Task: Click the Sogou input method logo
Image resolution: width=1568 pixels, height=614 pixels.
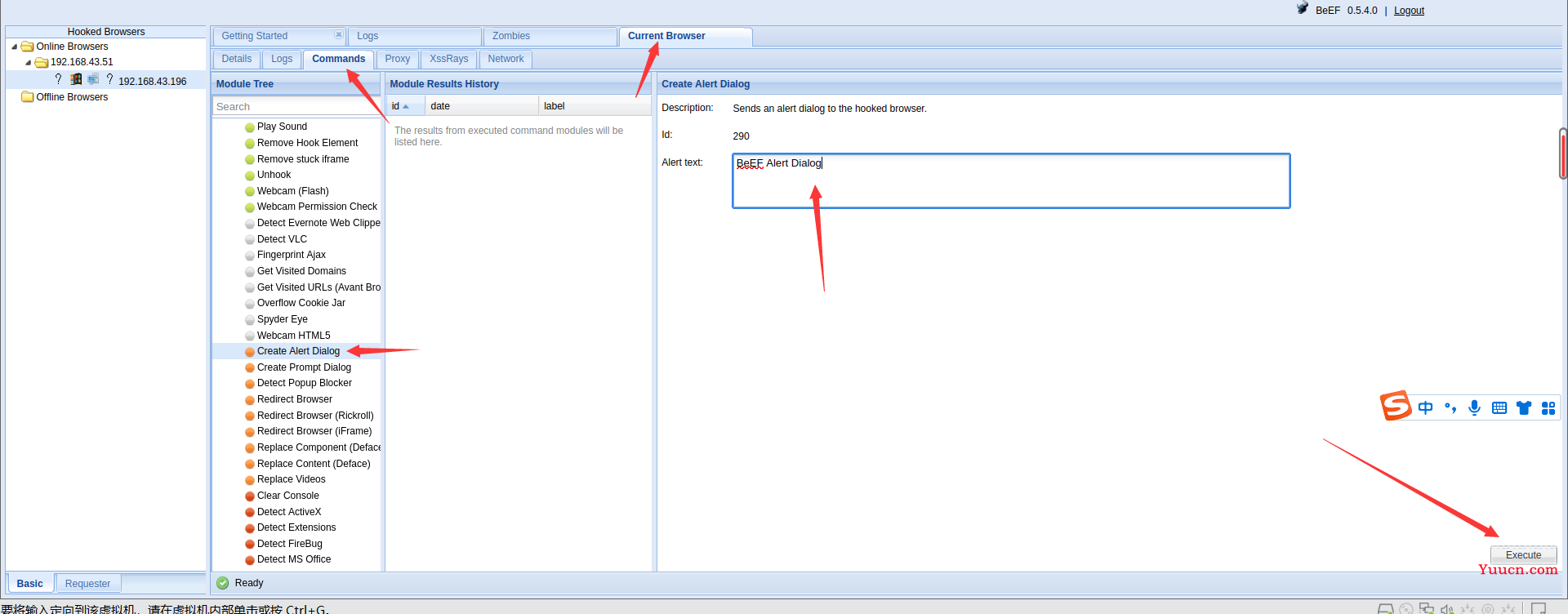Action: click(x=1396, y=406)
